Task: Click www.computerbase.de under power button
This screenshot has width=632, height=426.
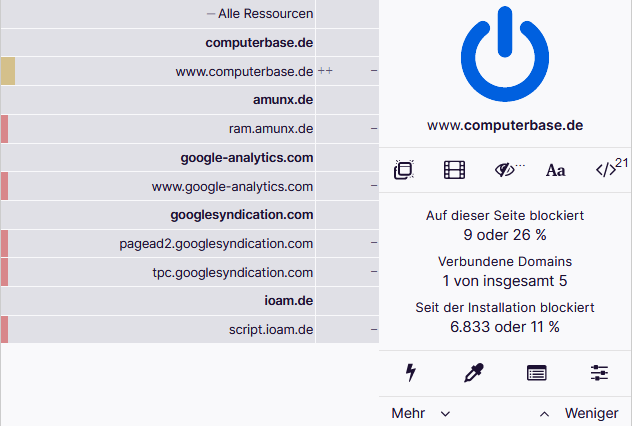Action: click(505, 125)
